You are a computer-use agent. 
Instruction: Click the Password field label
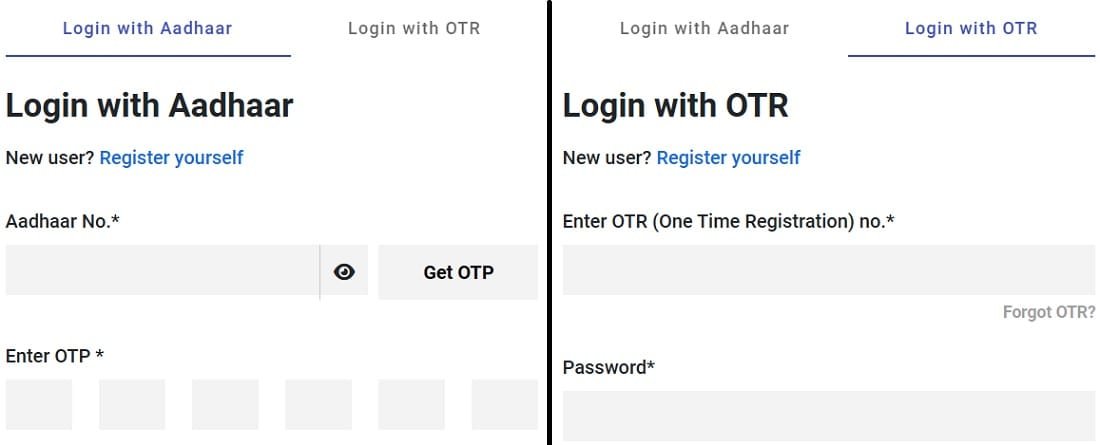click(x=608, y=367)
